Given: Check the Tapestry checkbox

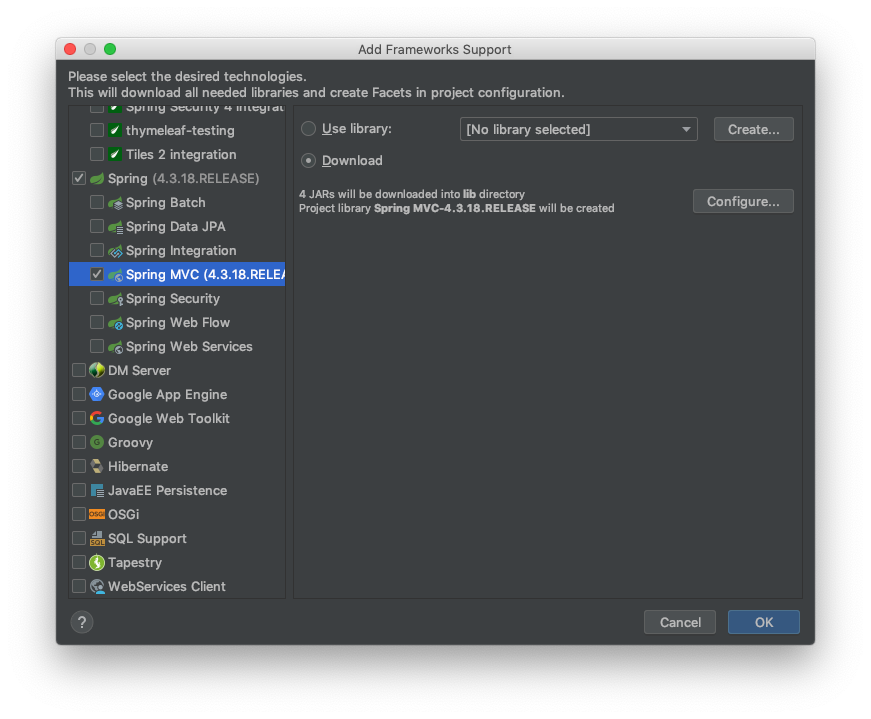Looking at the screenshot, I should click(79, 562).
